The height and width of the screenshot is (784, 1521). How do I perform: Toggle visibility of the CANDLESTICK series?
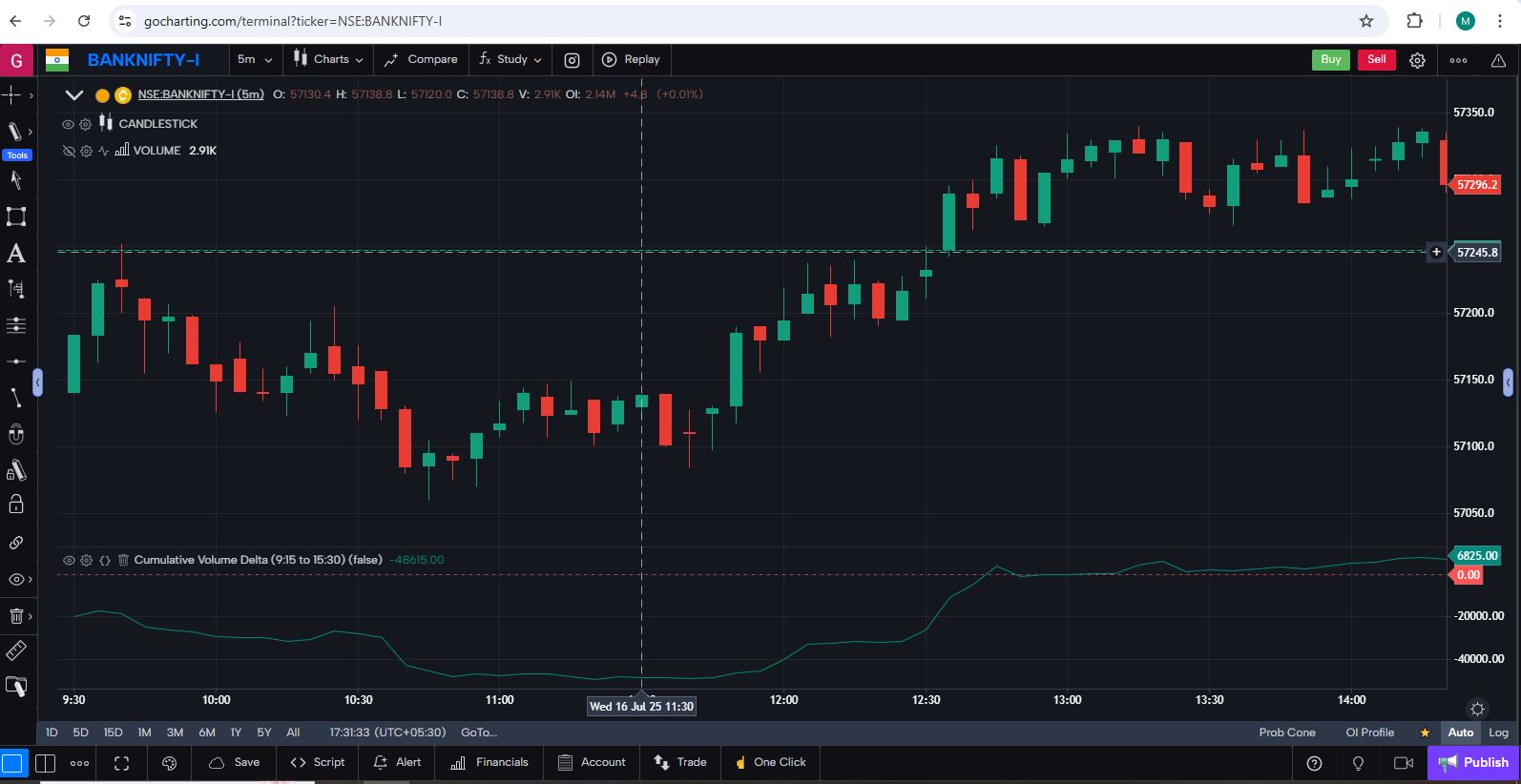click(68, 124)
